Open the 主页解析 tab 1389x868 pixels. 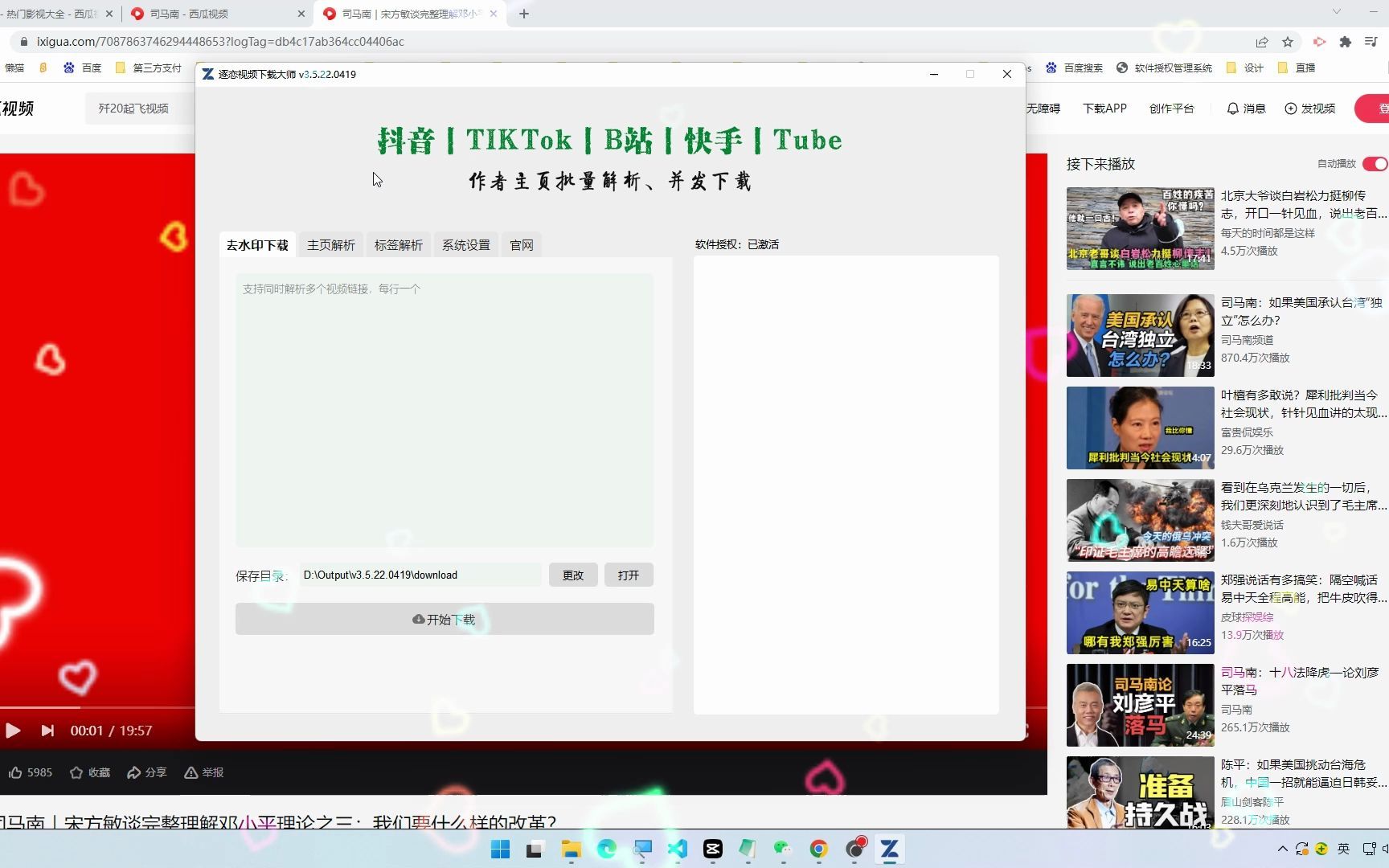(x=331, y=245)
